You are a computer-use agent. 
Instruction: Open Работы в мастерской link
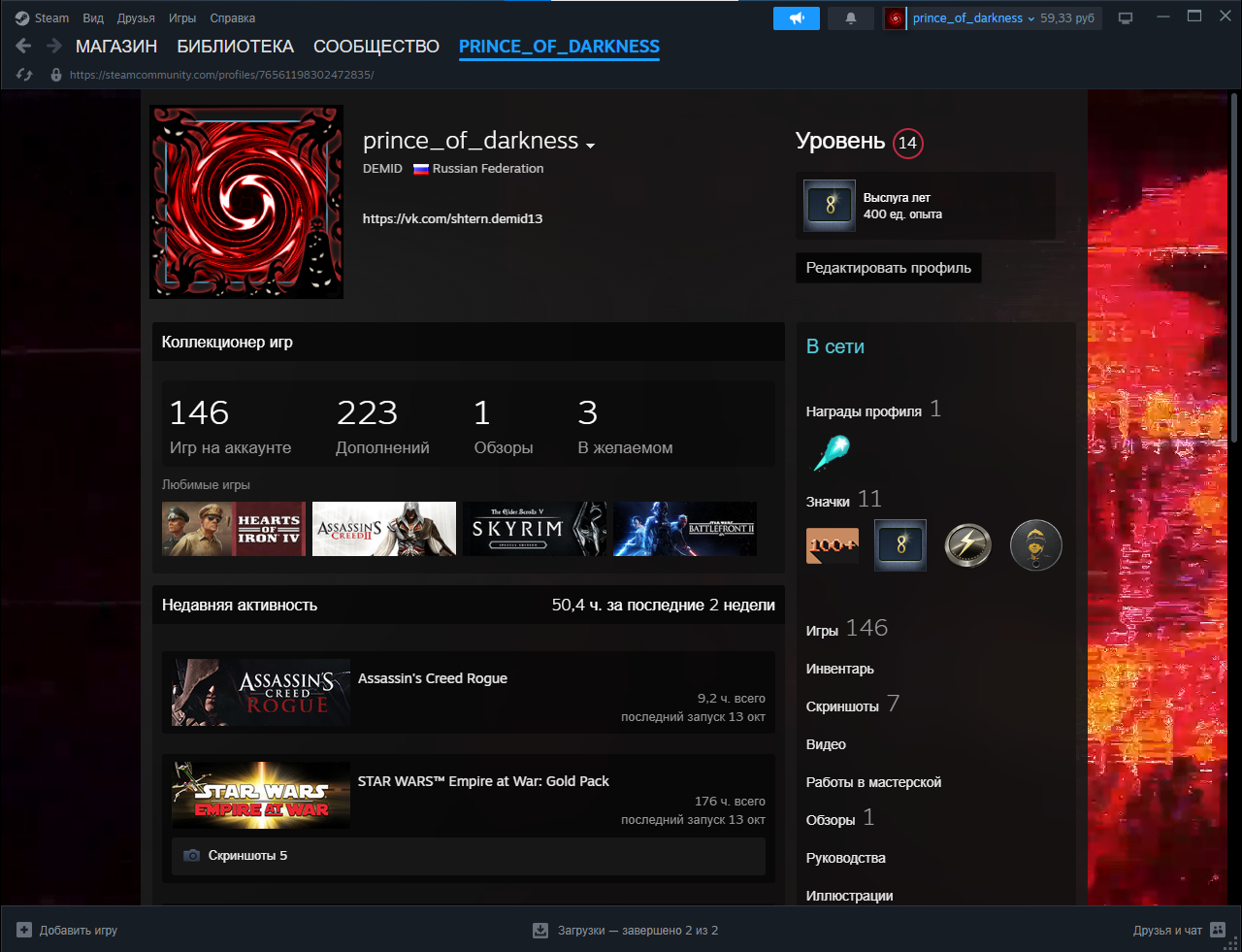click(873, 782)
